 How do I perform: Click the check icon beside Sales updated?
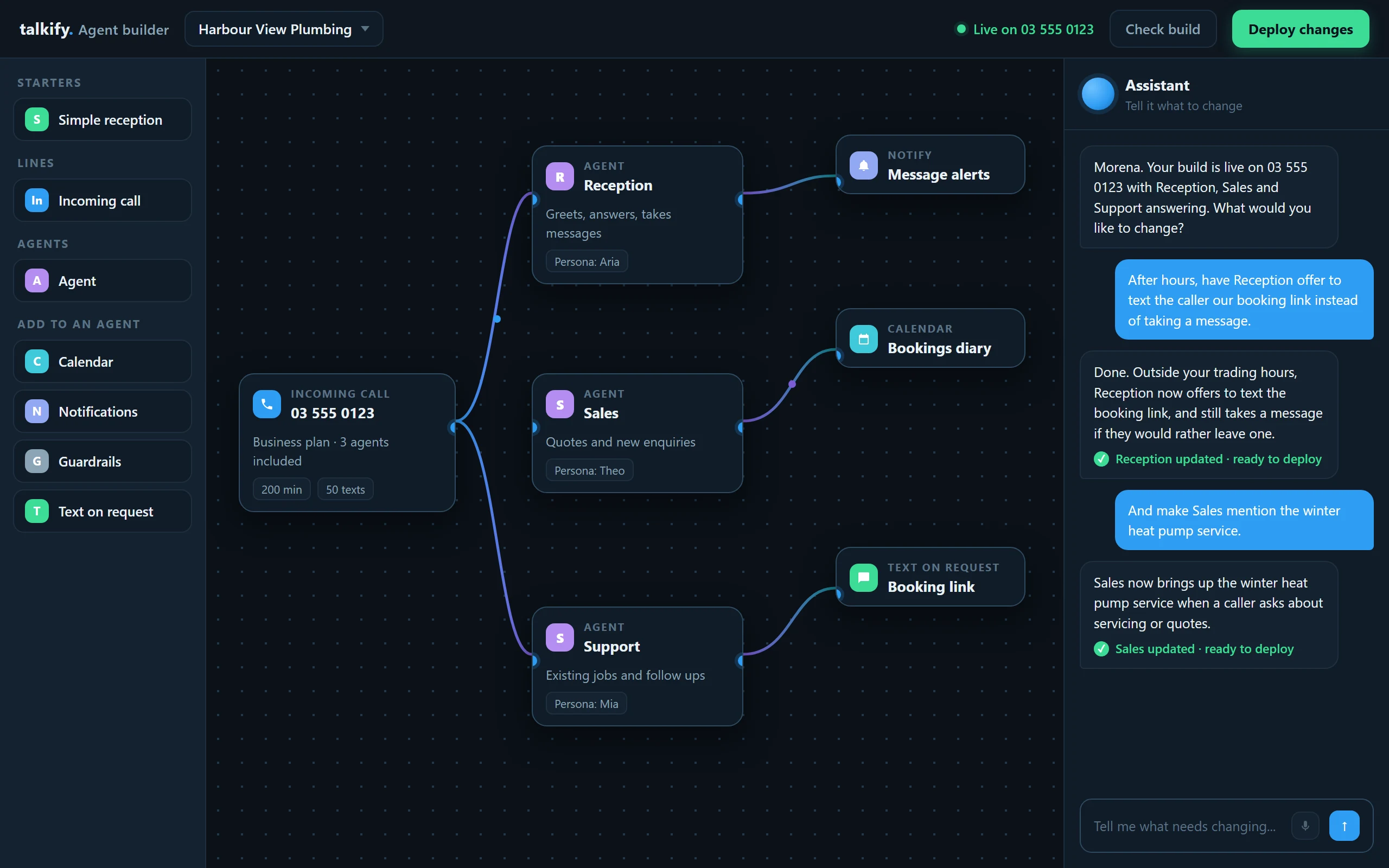click(1101, 649)
